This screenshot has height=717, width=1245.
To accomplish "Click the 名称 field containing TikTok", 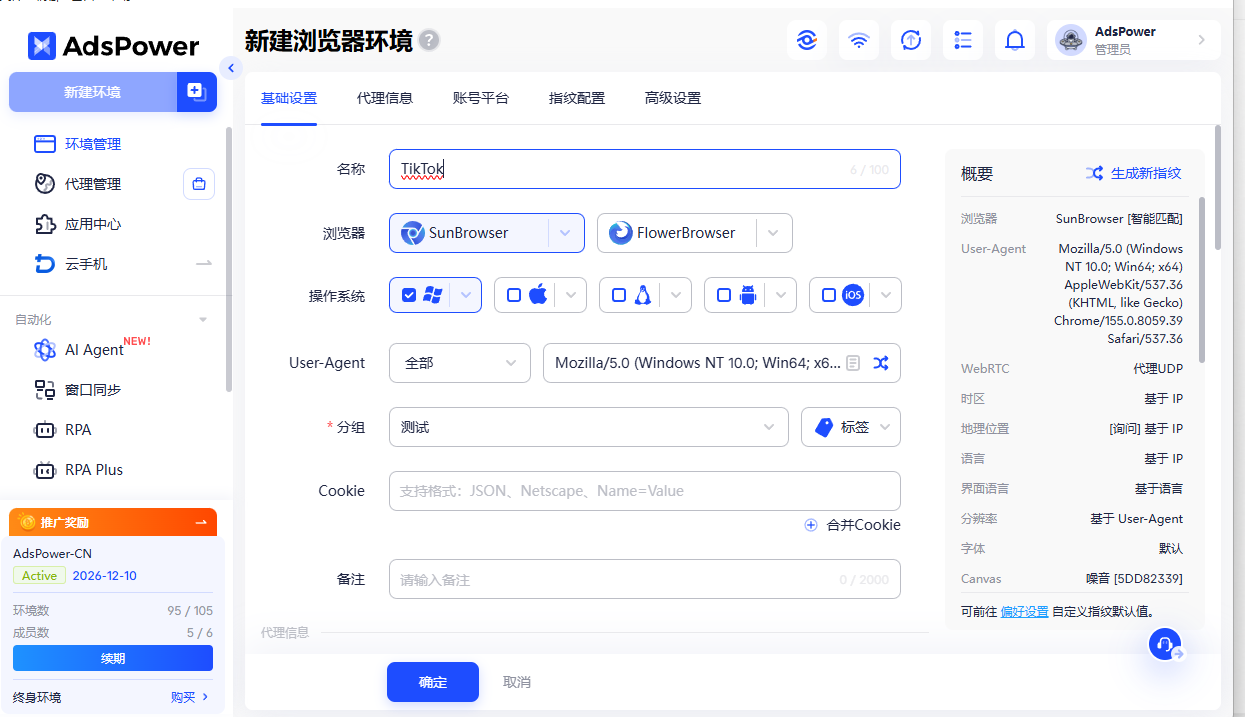I will coord(645,169).
